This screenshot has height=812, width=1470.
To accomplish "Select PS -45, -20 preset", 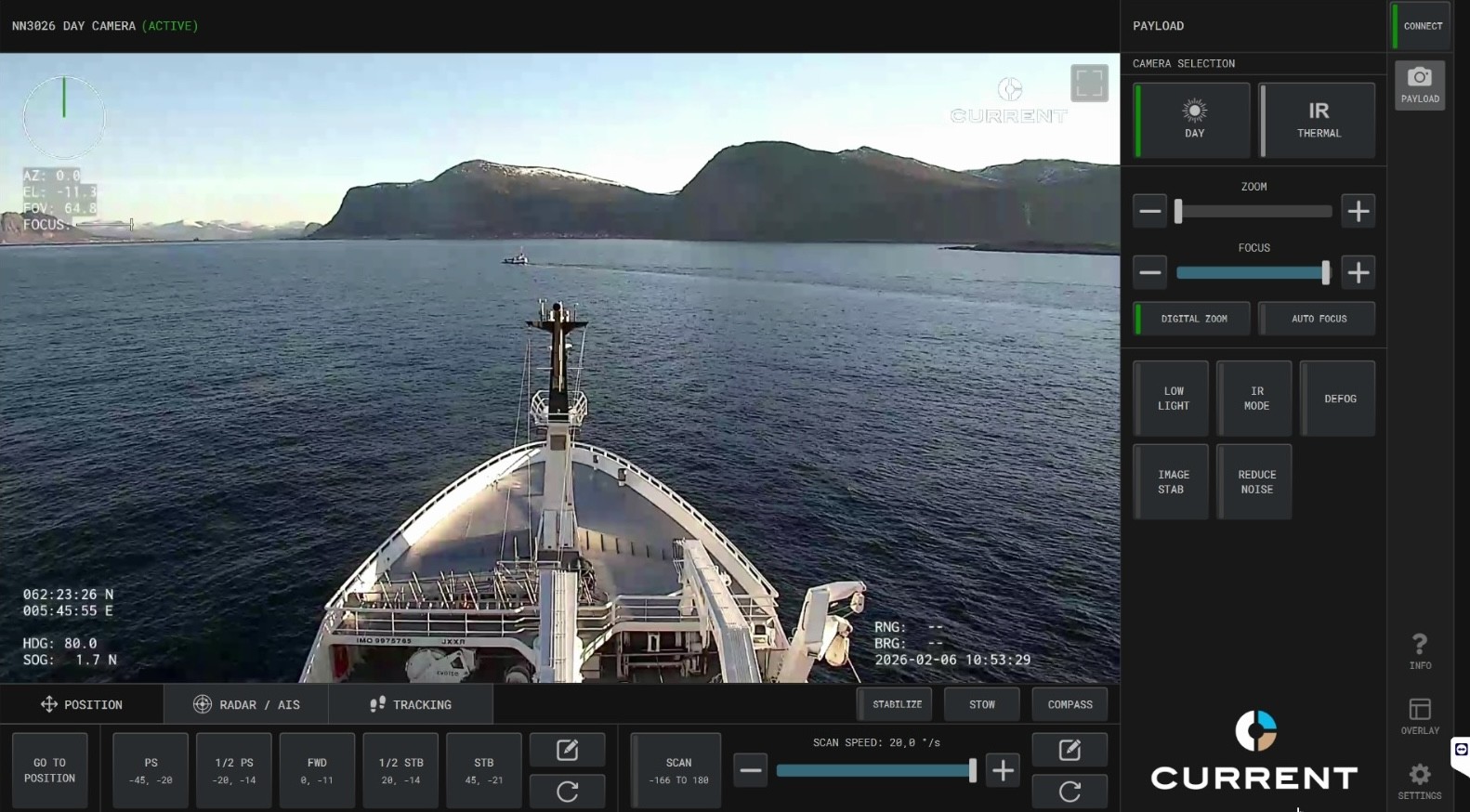I will (x=151, y=770).
